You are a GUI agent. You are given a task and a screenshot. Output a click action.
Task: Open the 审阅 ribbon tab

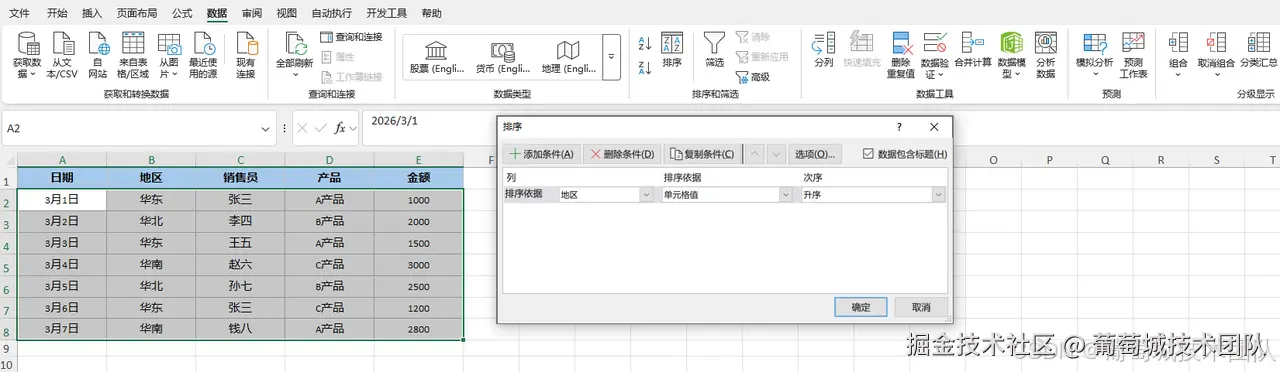pos(252,13)
